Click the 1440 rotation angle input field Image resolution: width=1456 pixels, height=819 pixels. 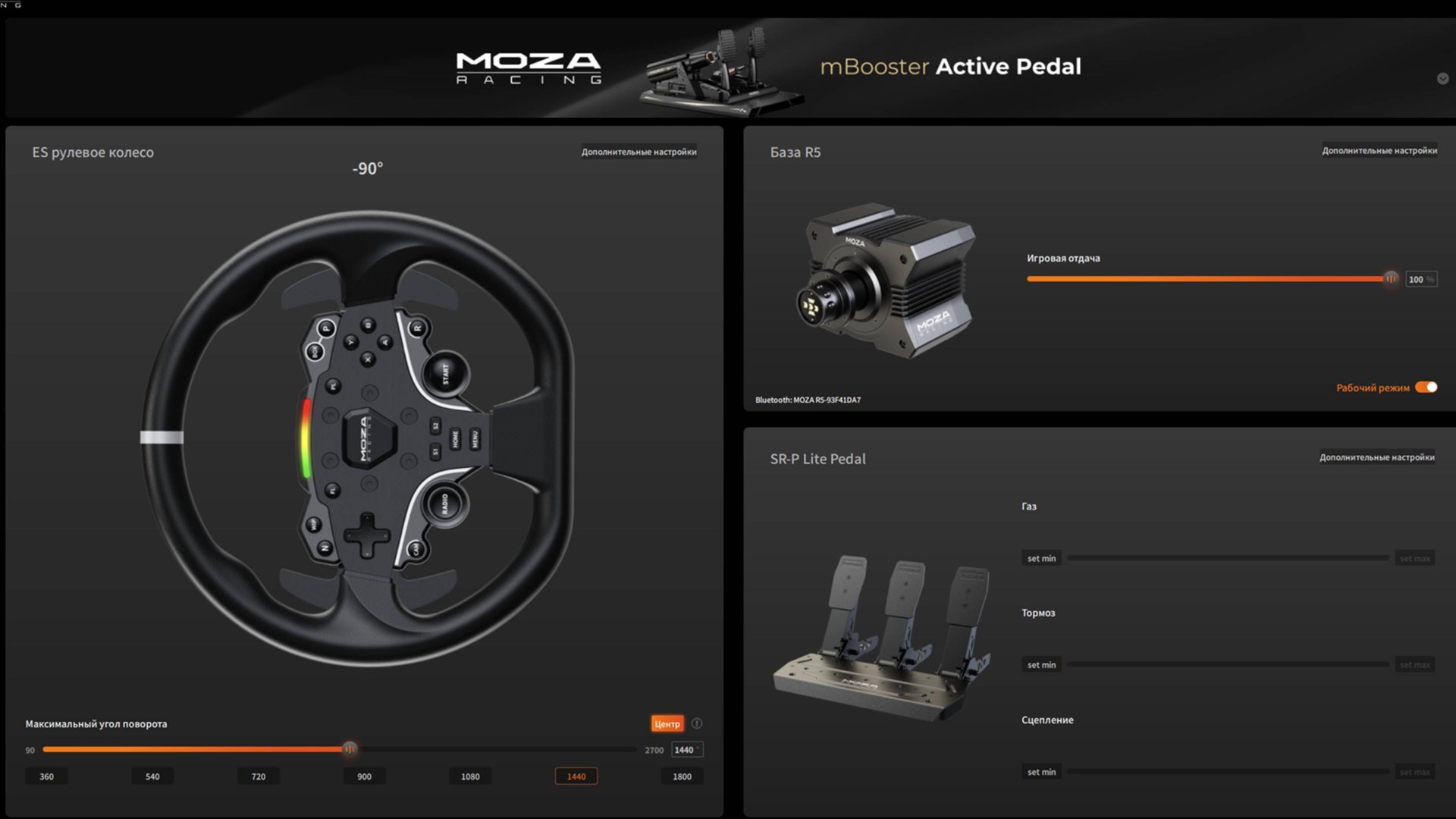pos(686,749)
